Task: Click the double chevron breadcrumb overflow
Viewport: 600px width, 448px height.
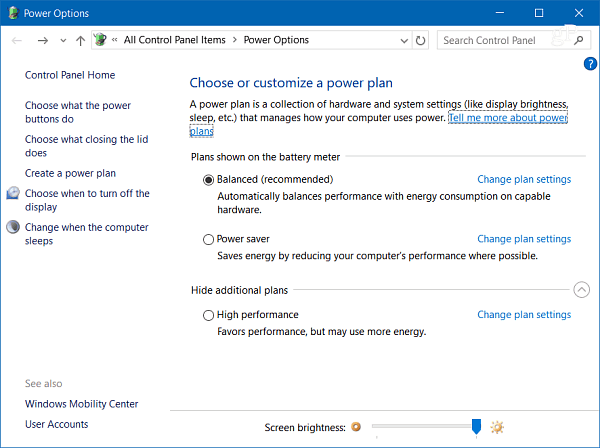Action: click(x=114, y=40)
